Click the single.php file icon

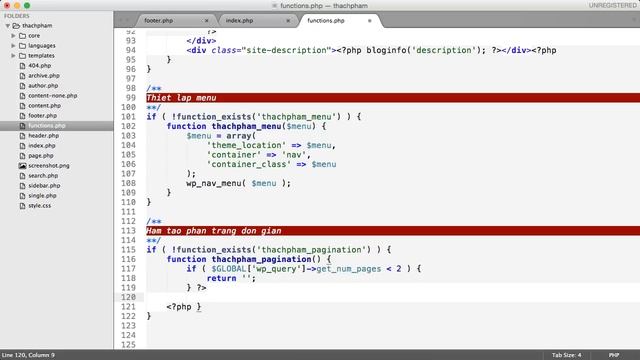pyautogui.click(x=22, y=196)
